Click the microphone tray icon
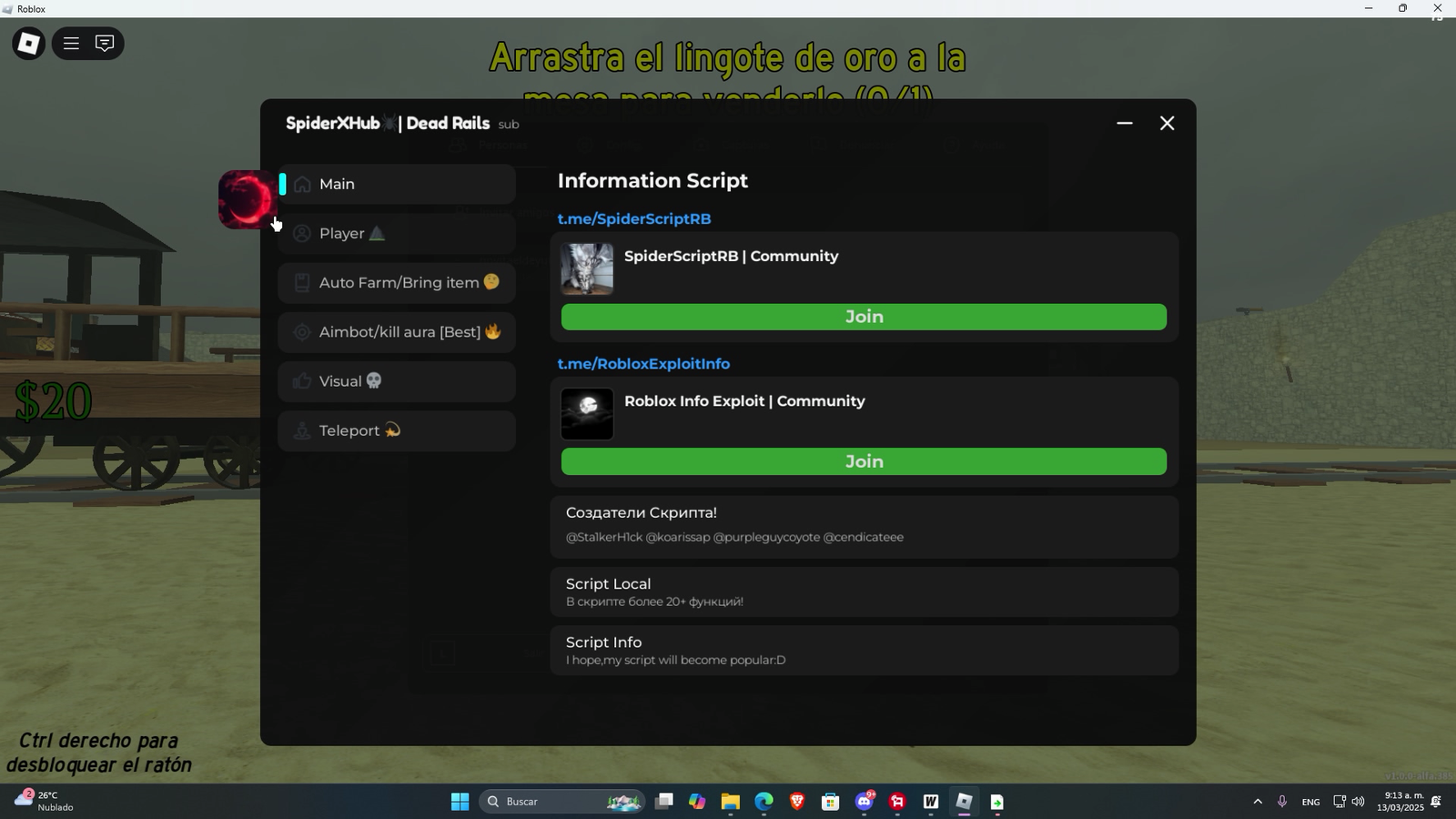This screenshot has height=819, width=1456. tap(1282, 802)
